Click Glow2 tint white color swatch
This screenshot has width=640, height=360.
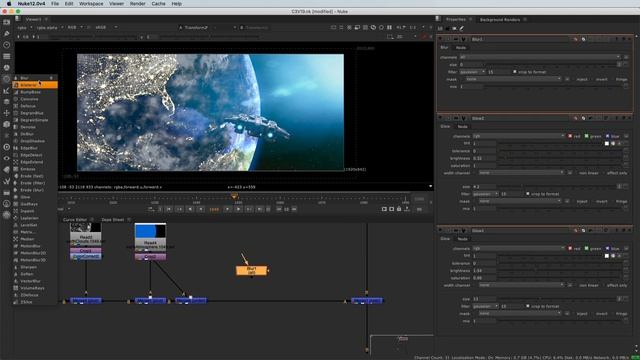point(607,143)
